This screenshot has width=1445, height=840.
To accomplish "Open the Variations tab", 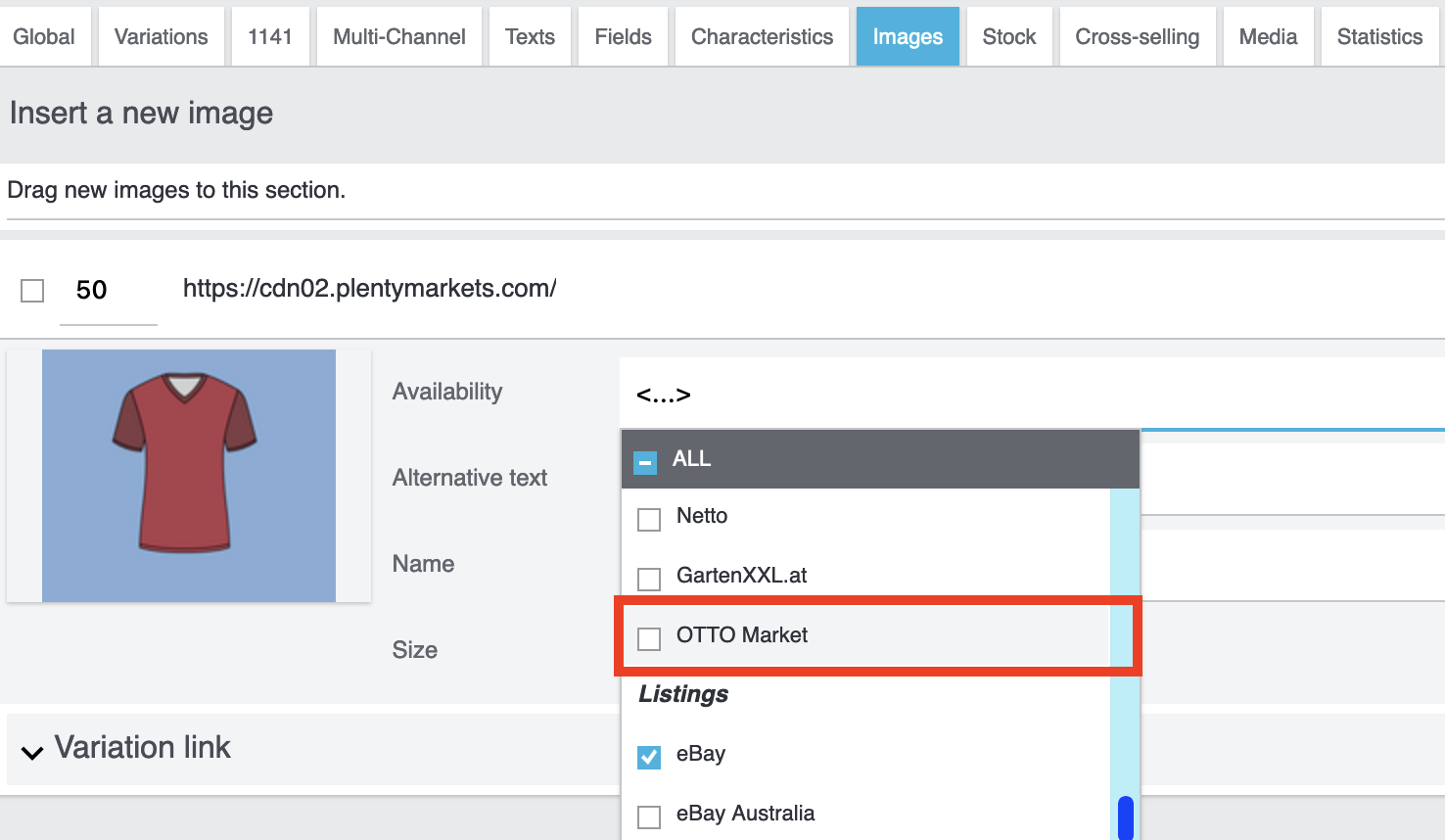I will point(162,37).
